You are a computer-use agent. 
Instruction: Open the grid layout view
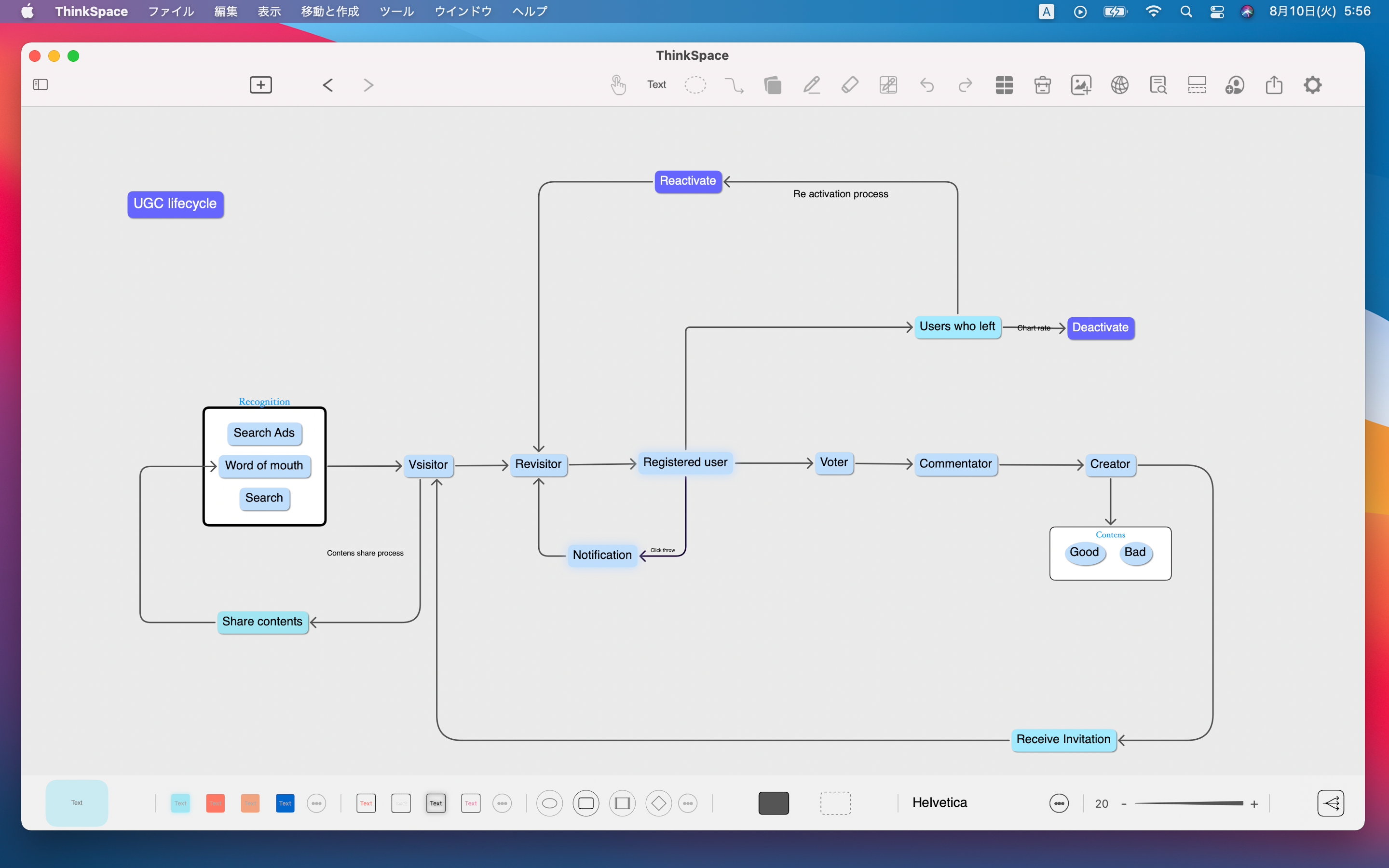click(1004, 85)
